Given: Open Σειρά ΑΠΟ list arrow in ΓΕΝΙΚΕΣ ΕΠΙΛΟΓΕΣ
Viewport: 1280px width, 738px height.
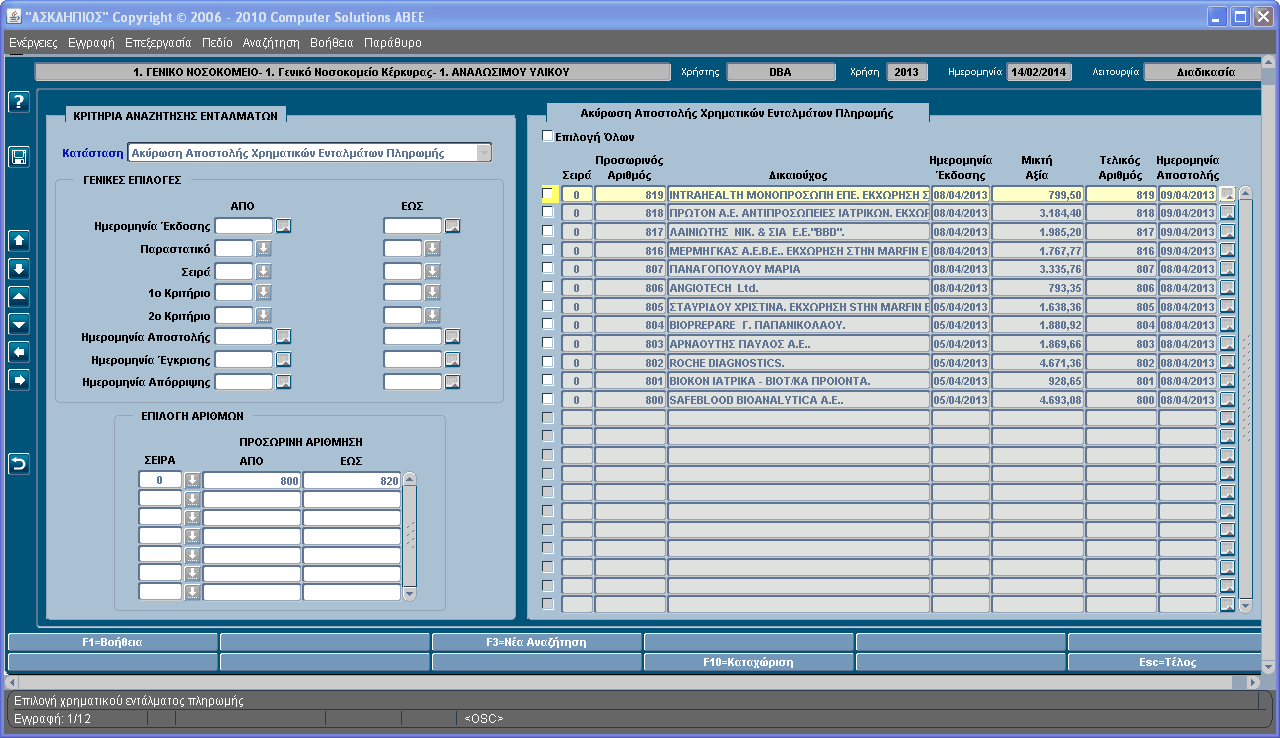Looking at the screenshot, I should pos(264,271).
